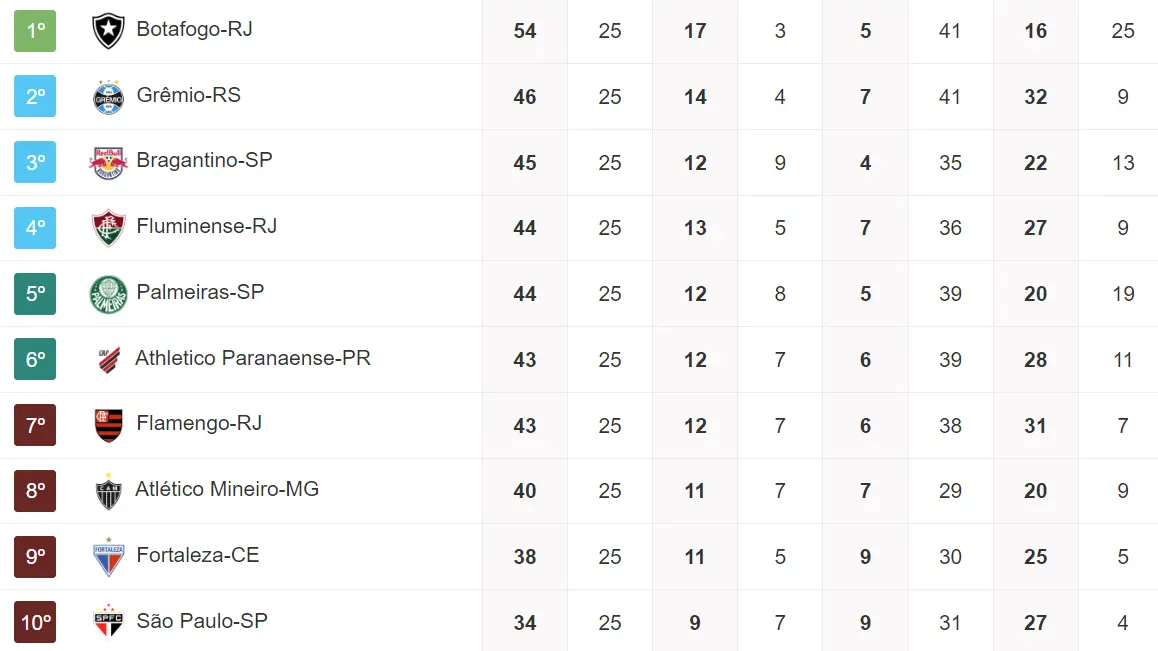Click the Palmeiras-SP green crest
Image resolution: width=1158 pixels, height=651 pixels.
point(108,294)
